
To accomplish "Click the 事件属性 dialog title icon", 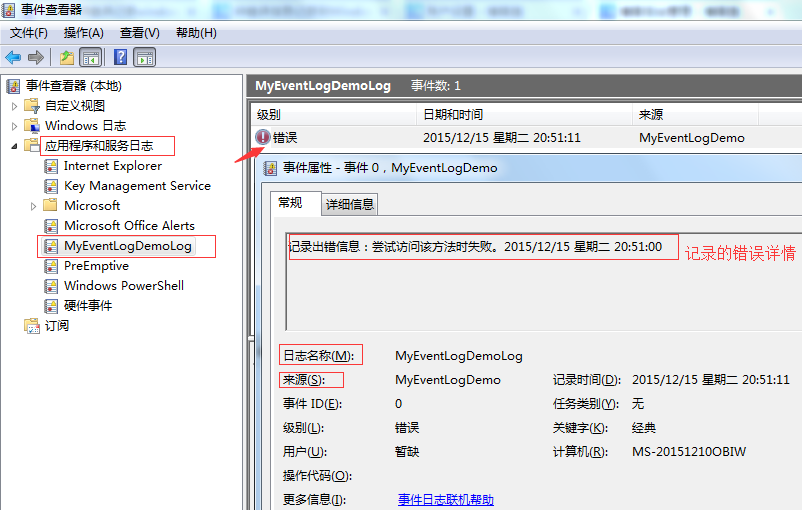I will [270, 168].
